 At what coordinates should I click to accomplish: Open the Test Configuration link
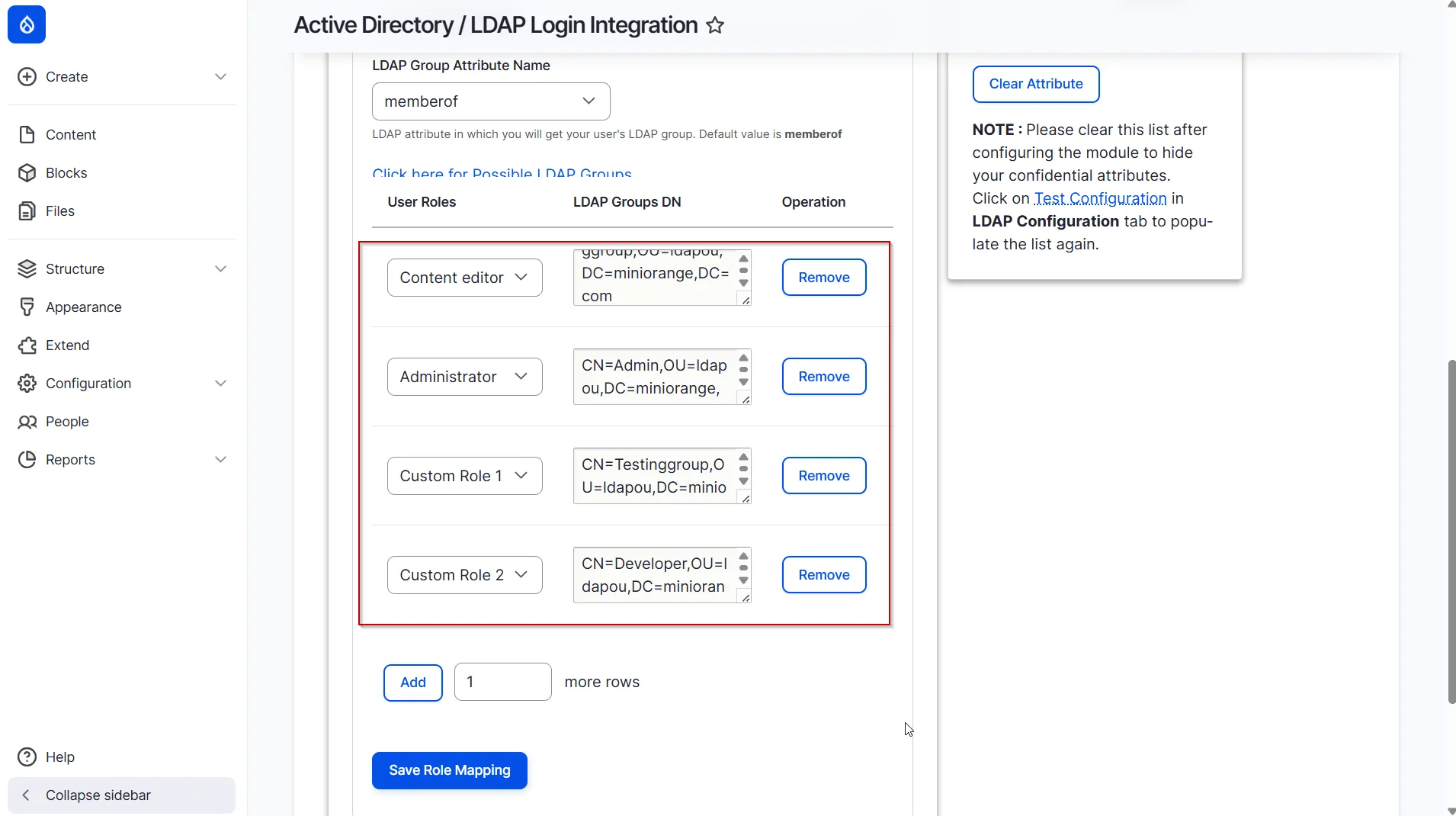click(x=1100, y=198)
